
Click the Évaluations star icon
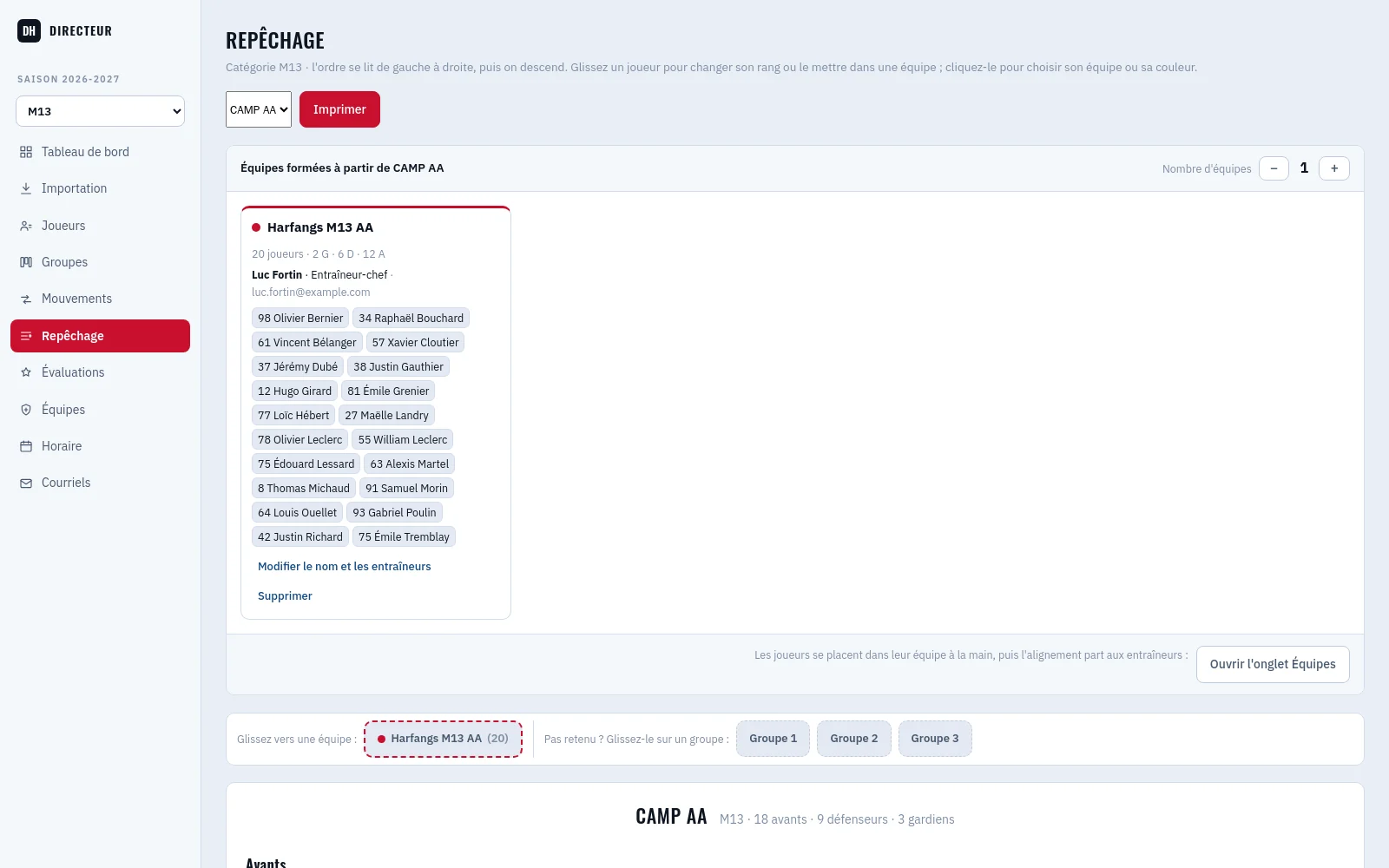pos(26,372)
